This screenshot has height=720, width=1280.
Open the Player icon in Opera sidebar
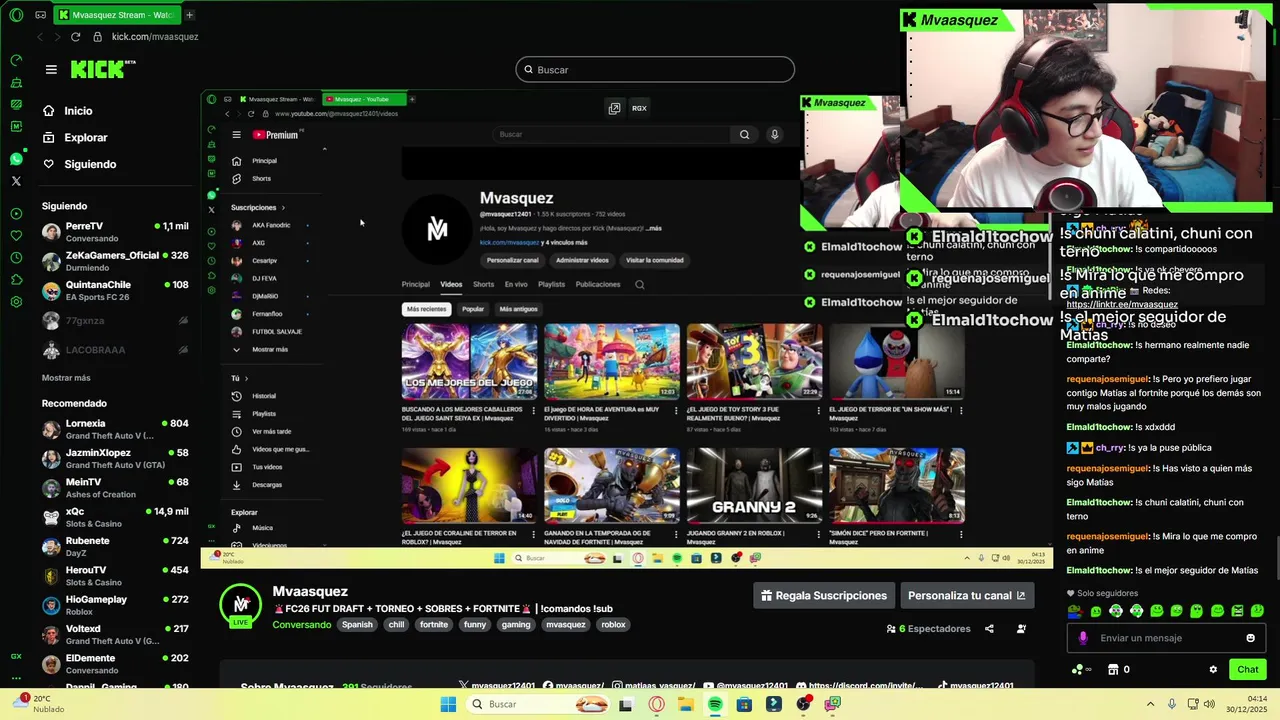point(16,214)
